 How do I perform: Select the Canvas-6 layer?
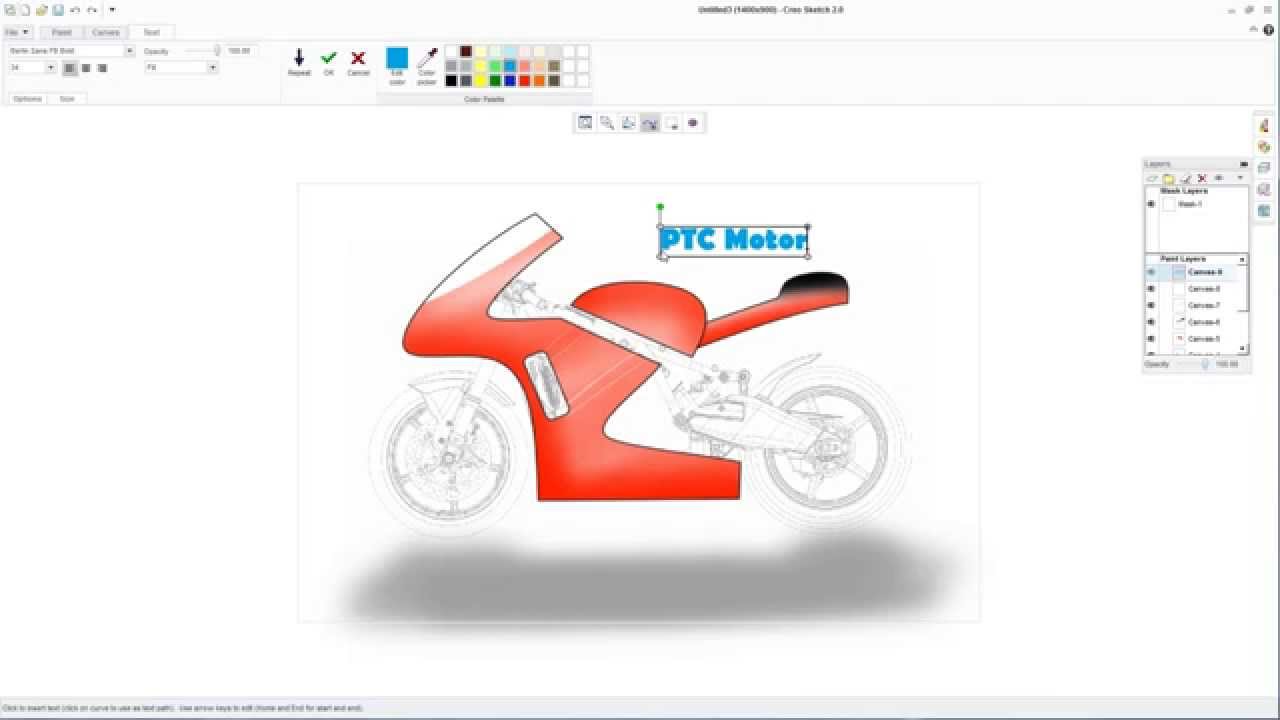coord(1203,322)
